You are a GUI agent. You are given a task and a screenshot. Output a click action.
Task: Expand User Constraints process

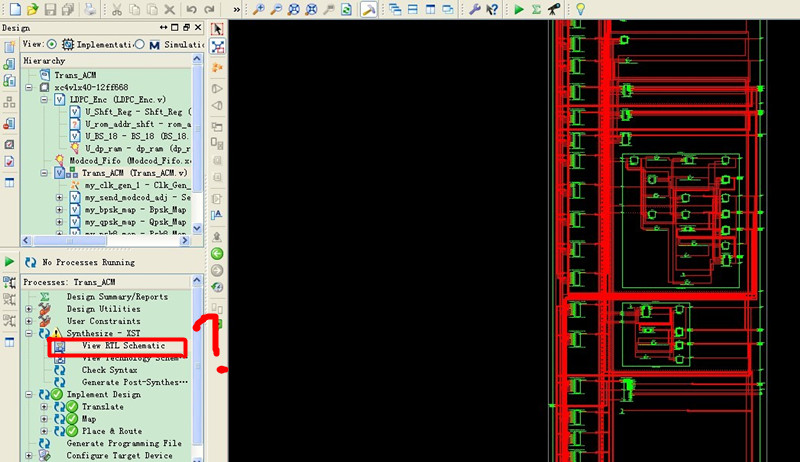29,321
